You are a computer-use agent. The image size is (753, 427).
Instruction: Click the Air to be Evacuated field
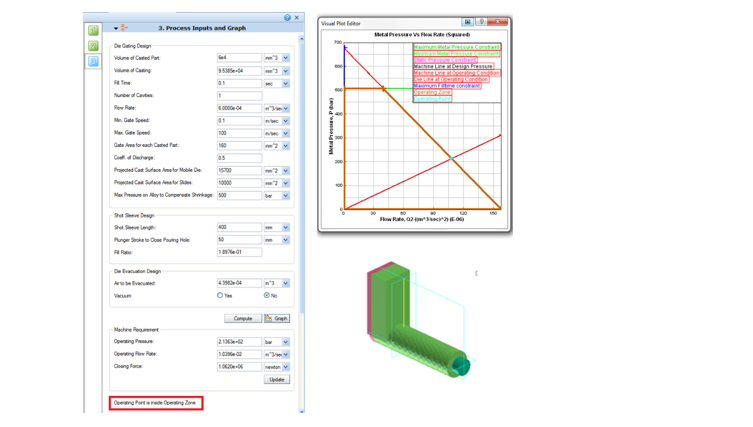[x=239, y=283]
